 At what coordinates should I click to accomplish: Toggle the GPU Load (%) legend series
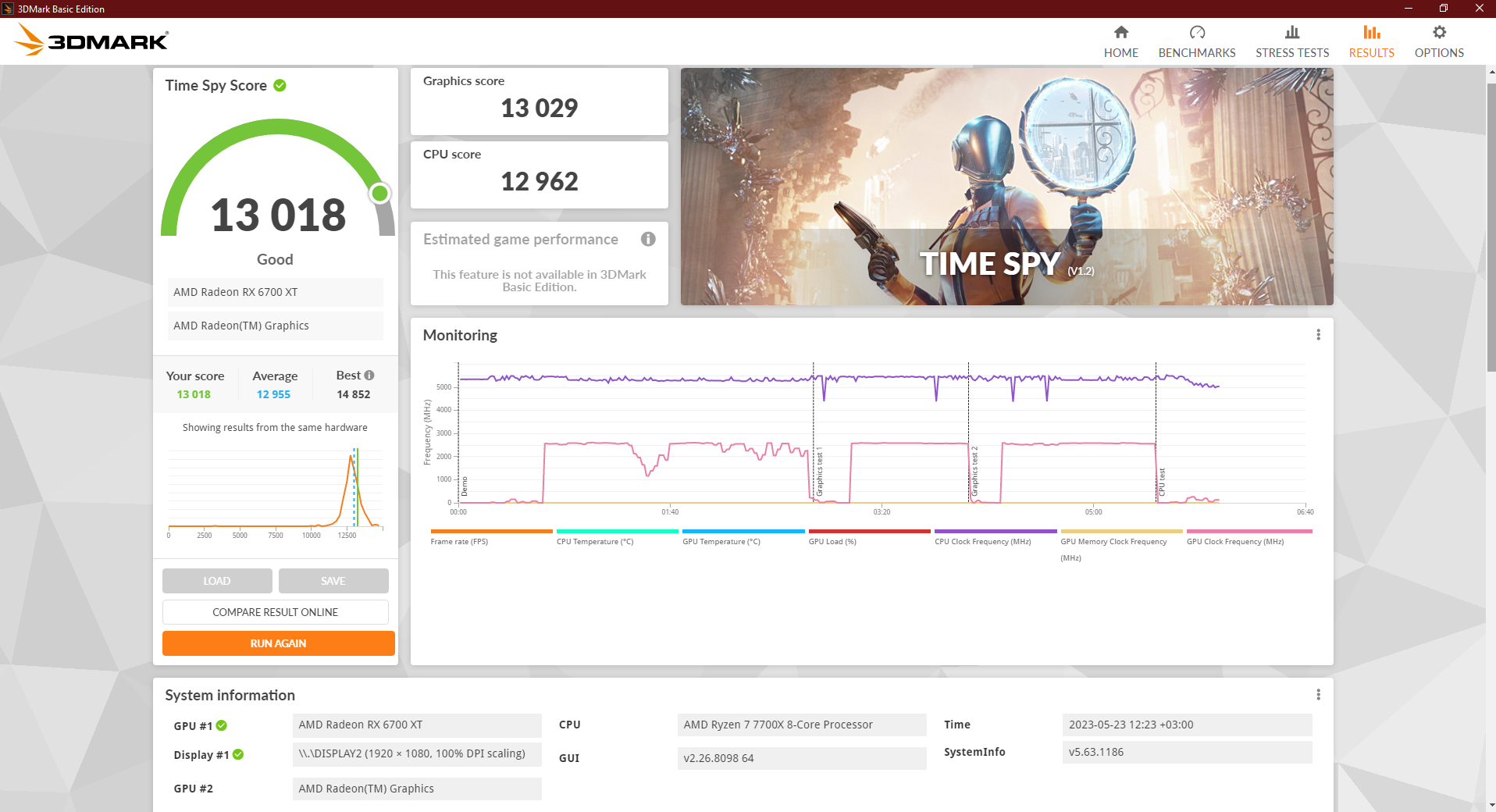point(869,538)
